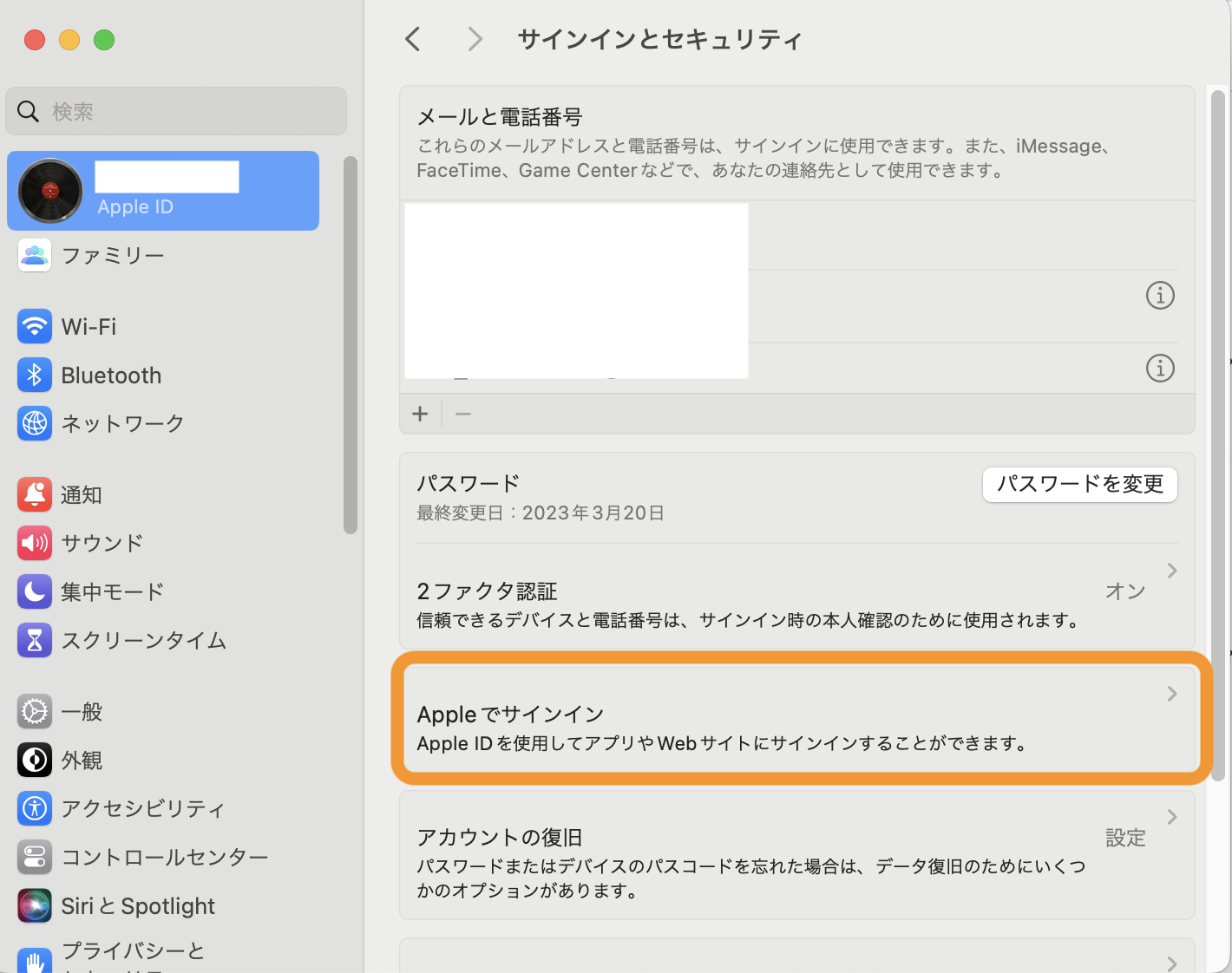Select 通知 label in sidebar
Image resolution: width=1232 pixels, height=973 pixels.
[x=82, y=494]
